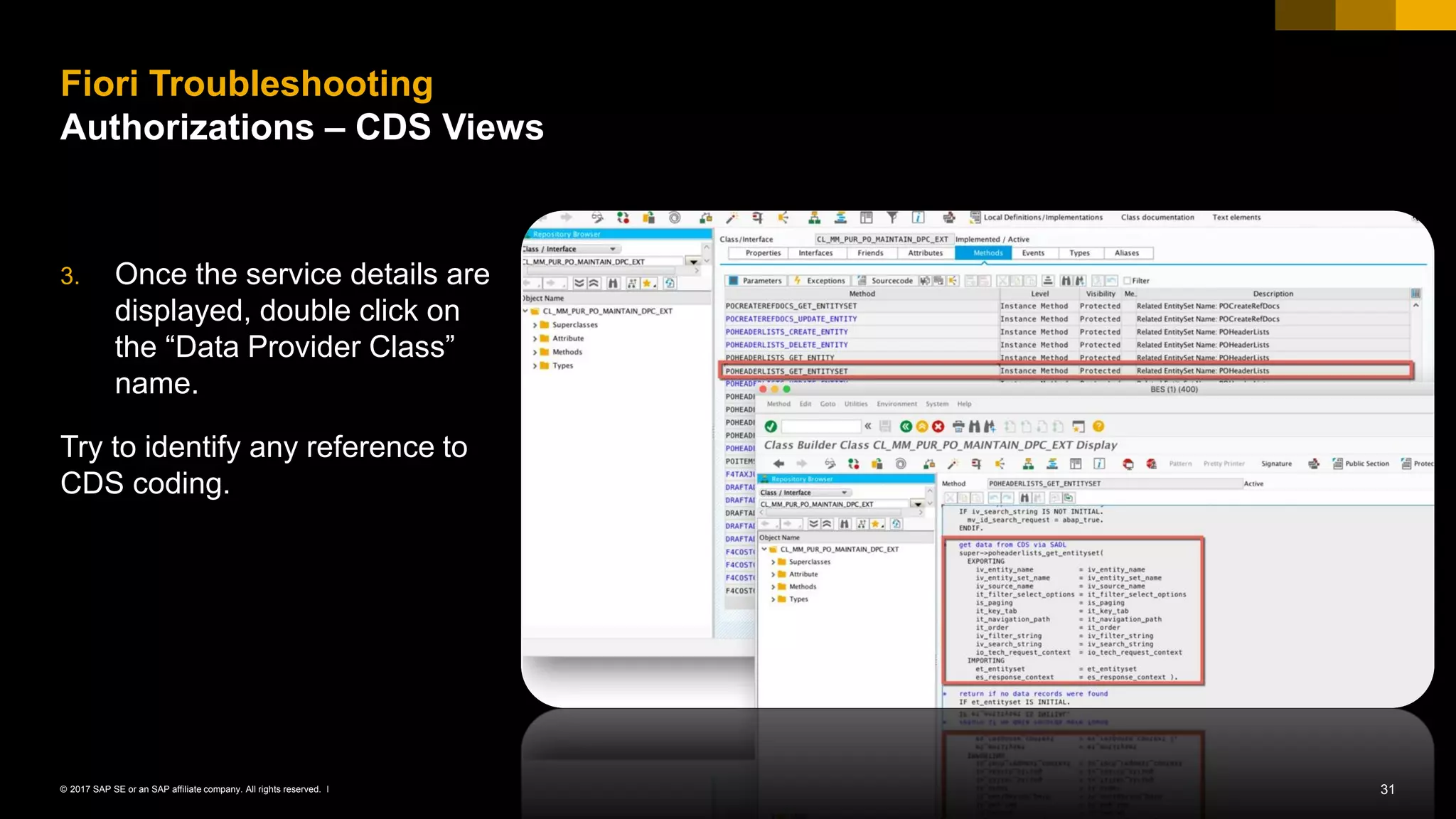Select the POHEADERLISTS_DELETE_ENTITY method row
This screenshot has height=819, width=1456.
1066,345
